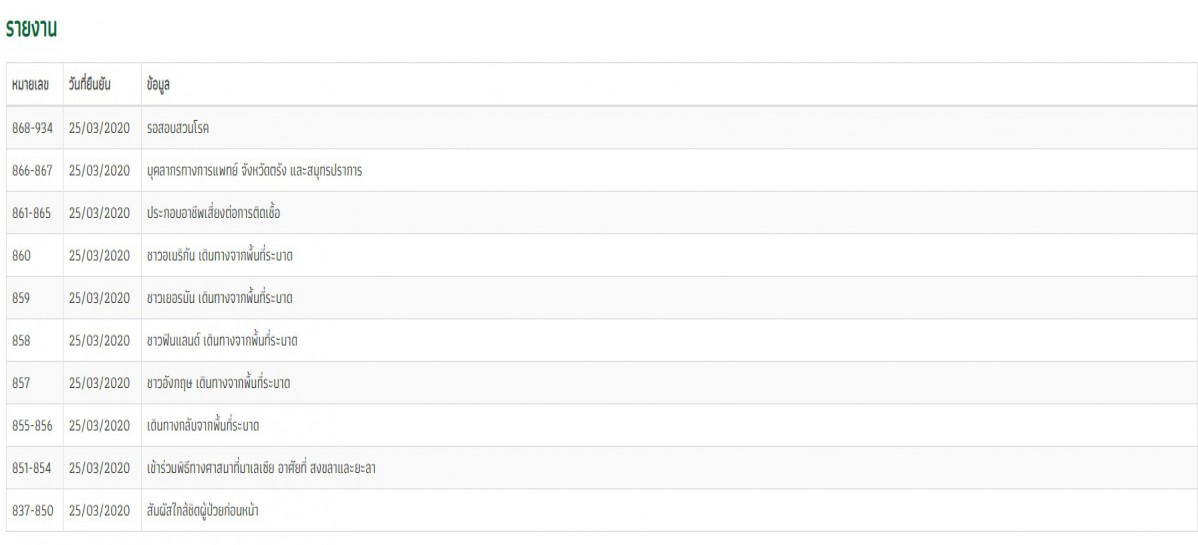This screenshot has height=545, width=1198.
Task: Select the ประกอบอาชีพเสี่ยงต่อการติดเชื้อ entry
Action: coord(213,213)
